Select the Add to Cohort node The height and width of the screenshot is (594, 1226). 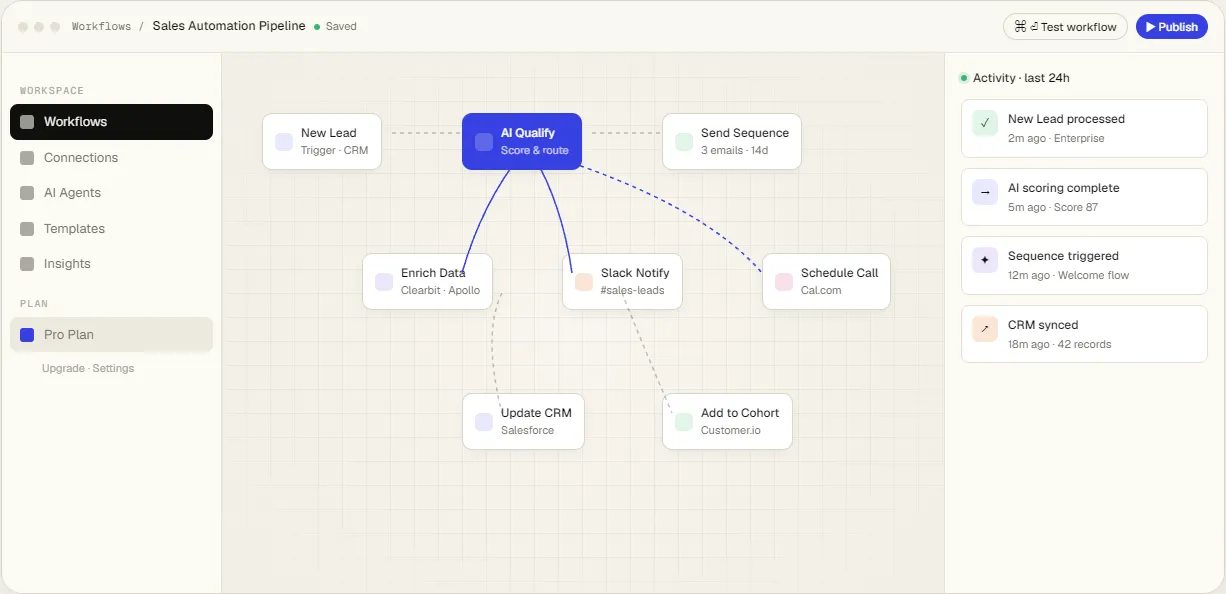[x=727, y=422]
